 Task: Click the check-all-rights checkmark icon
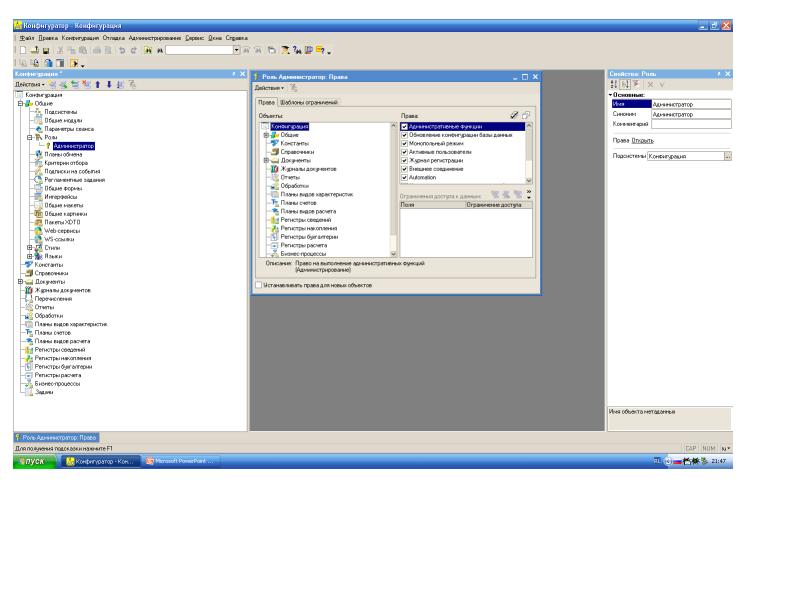pyautogui.click(x=514, y=115)
